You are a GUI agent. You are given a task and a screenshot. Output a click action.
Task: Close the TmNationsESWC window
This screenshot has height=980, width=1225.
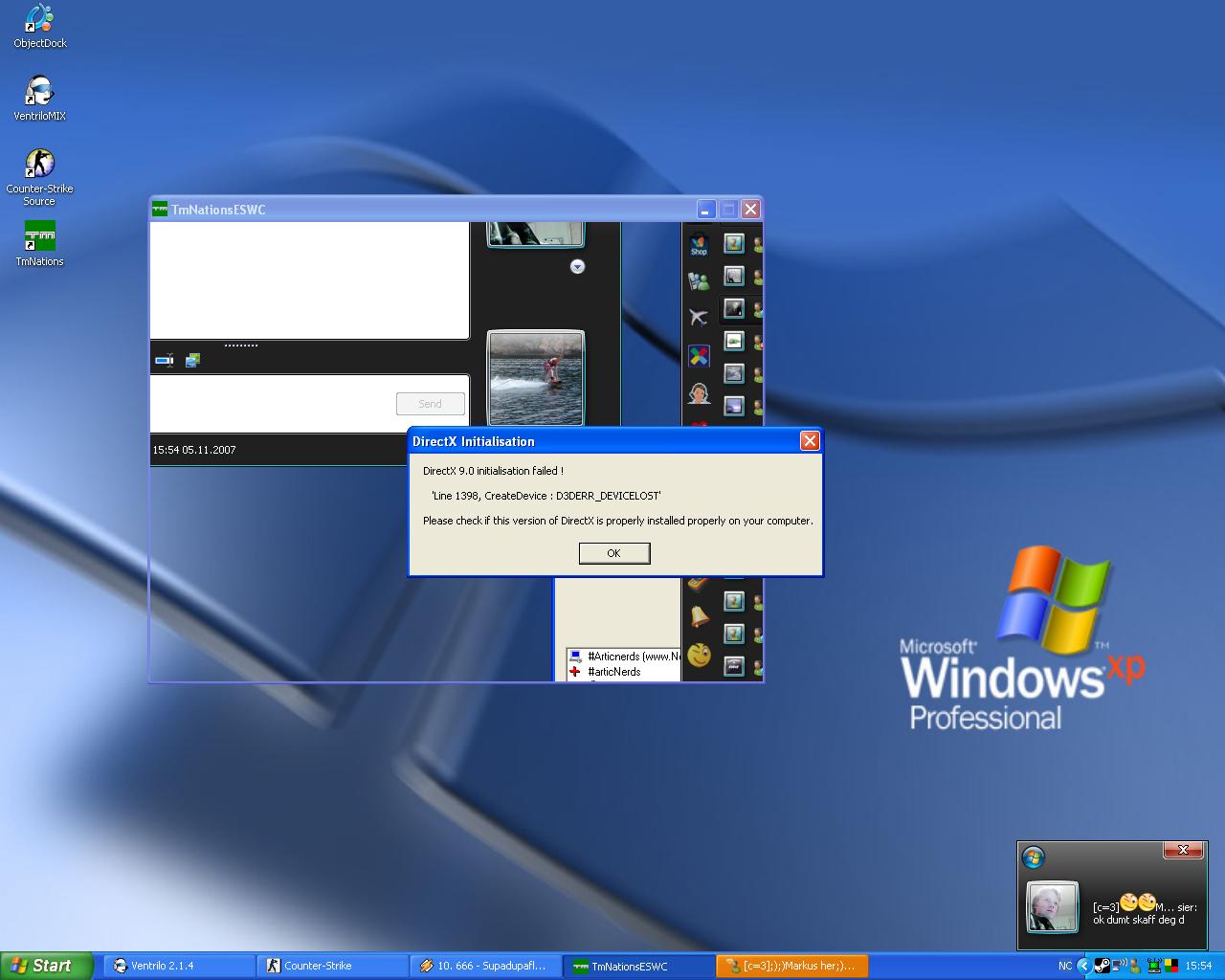(x=750, y=209)
